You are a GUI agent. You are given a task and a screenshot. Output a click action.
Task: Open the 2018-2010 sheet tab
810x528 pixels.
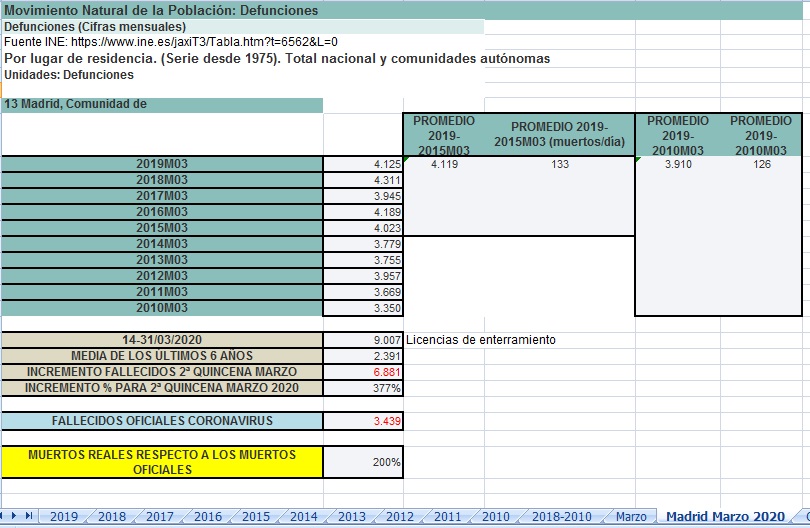(x=562, y=516)
